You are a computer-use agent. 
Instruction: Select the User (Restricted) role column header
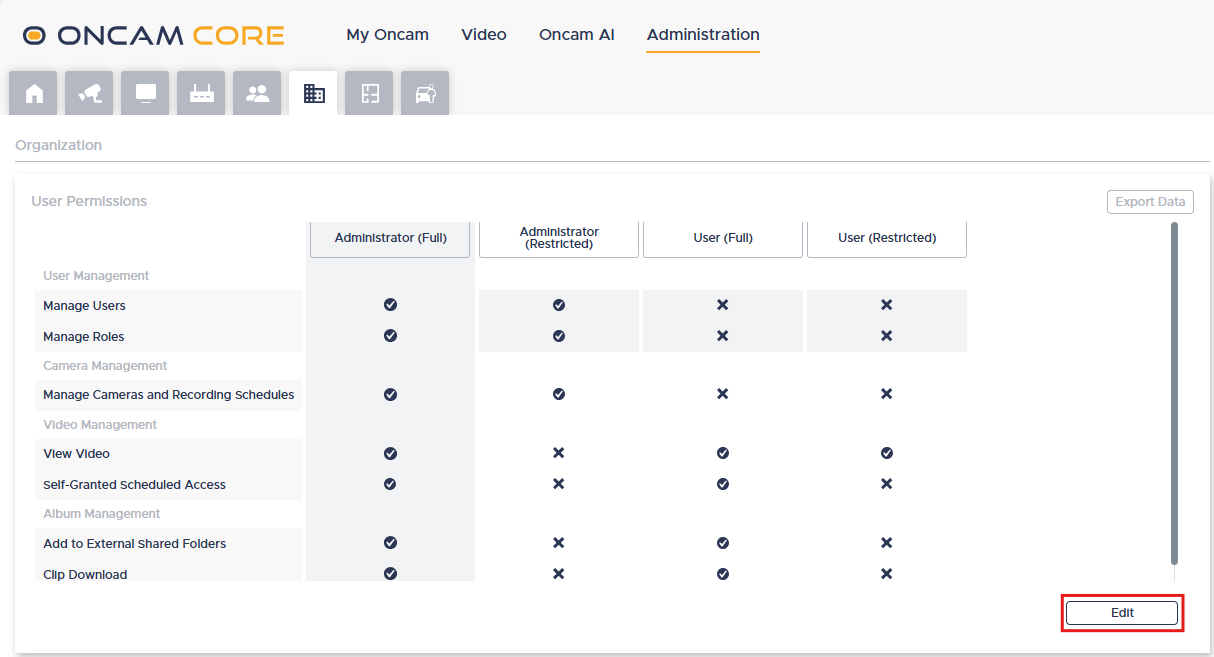point(887,238)
